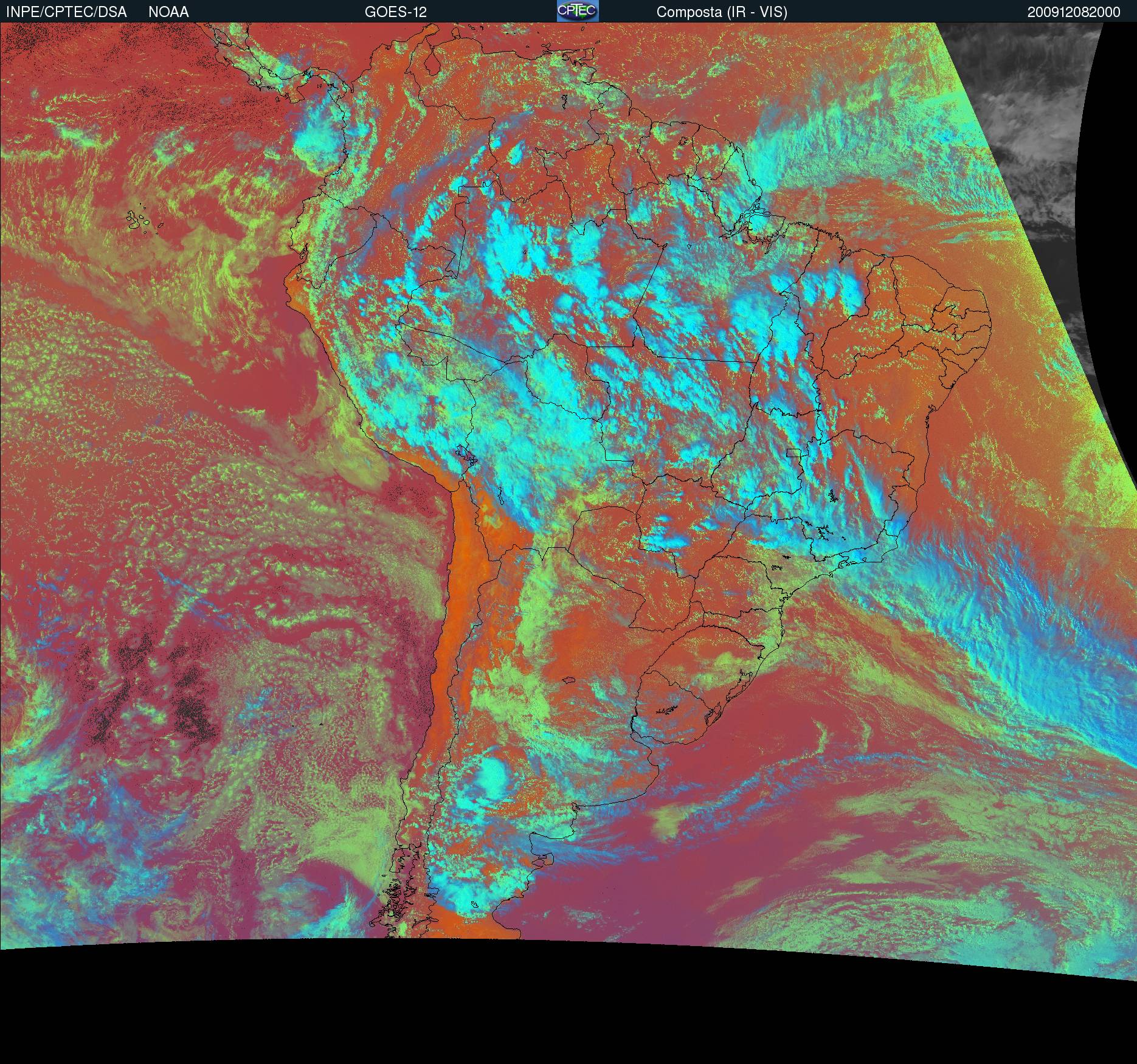Select the 'NOAA' label in the header
The height and width of the screenshot is (1064, 1137).
[x=168, y=12]
